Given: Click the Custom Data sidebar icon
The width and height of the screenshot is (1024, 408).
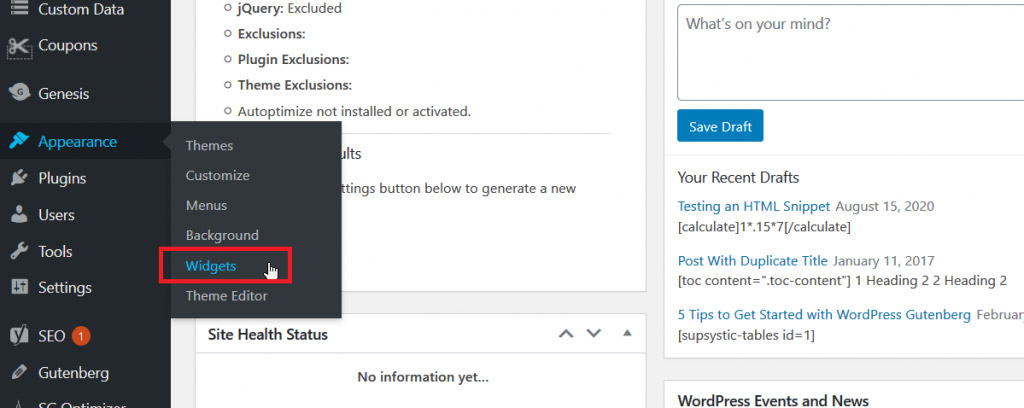Looking at the screenshot, I should pos(19,9).
